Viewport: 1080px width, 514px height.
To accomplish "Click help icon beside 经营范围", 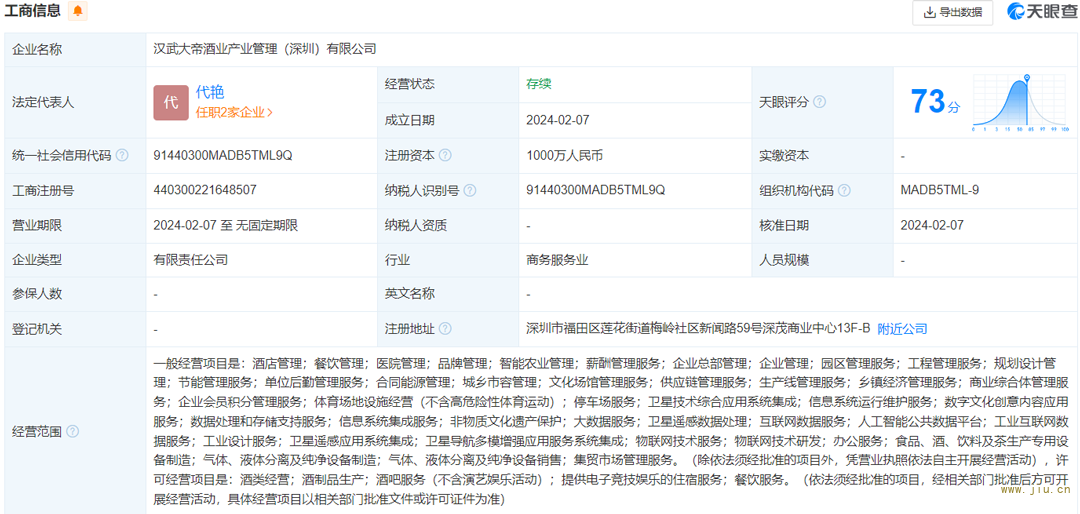I will click(x=73, y=432).
